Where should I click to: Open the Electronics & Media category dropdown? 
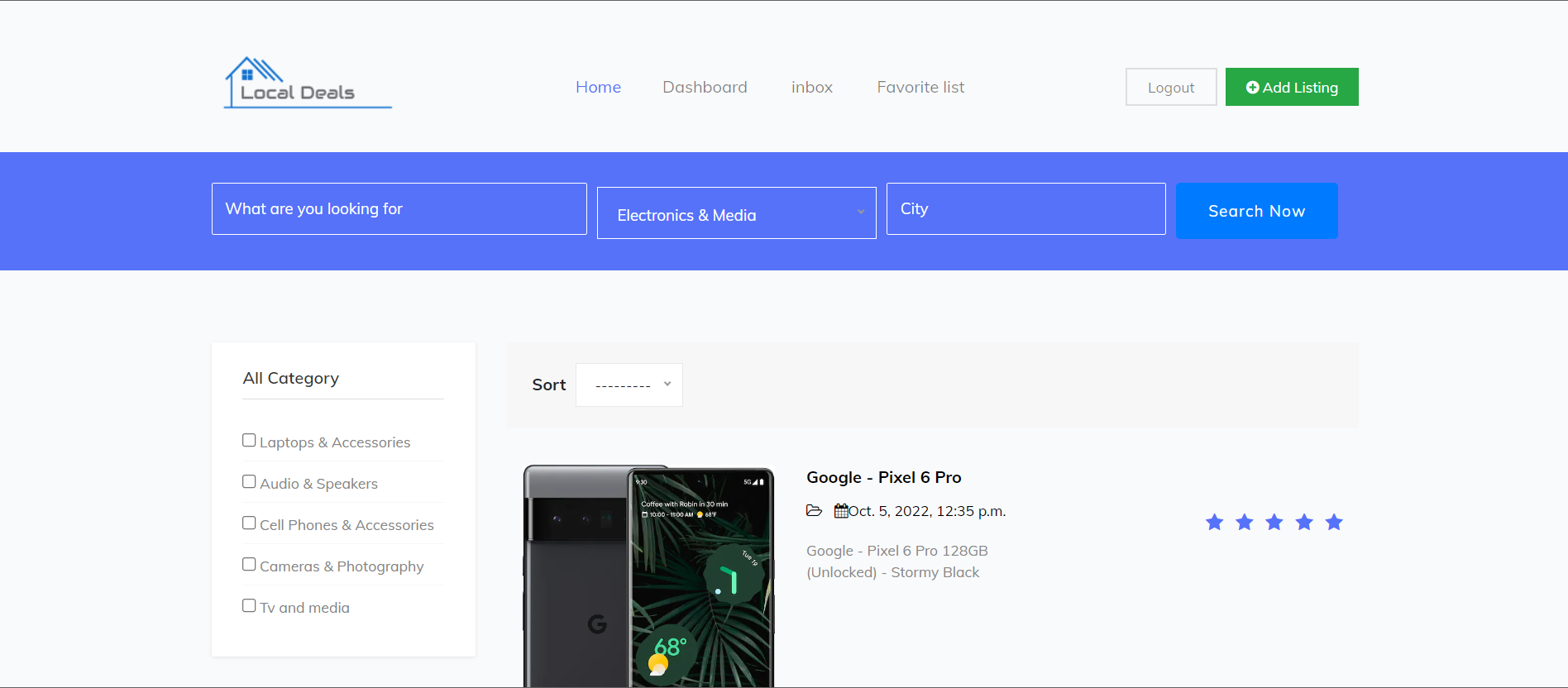(x=736, y=214)
